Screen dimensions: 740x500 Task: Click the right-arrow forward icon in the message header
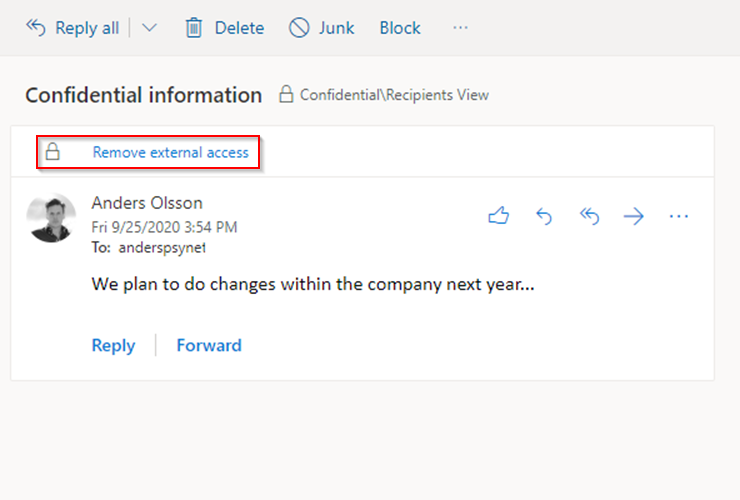pos(633,216)
